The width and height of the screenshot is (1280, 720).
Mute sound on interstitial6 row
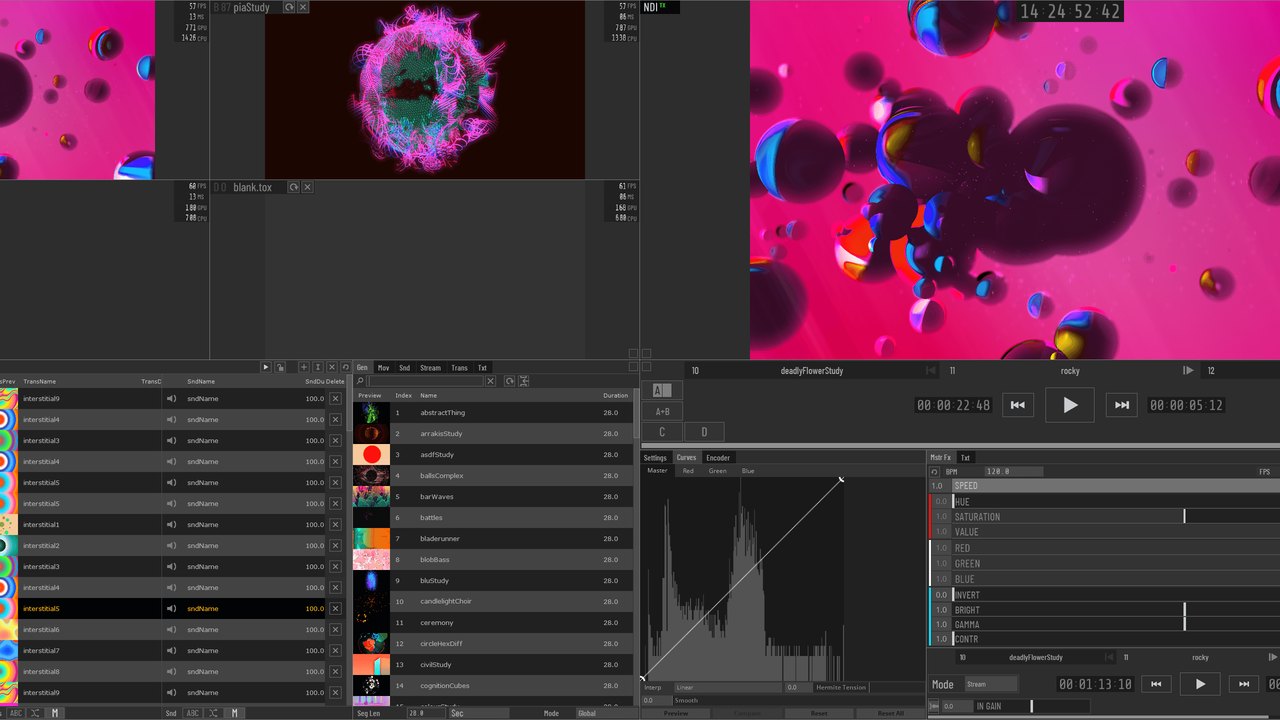pos(171,630)
